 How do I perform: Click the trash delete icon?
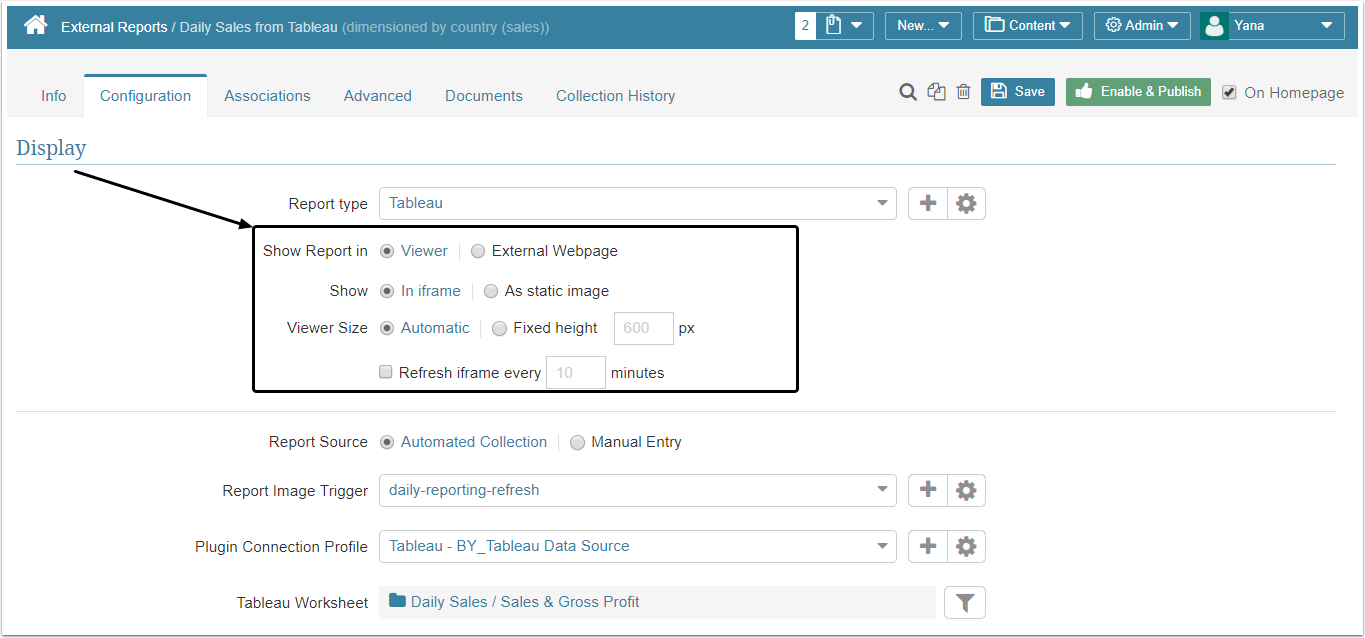tap(963, 92)
